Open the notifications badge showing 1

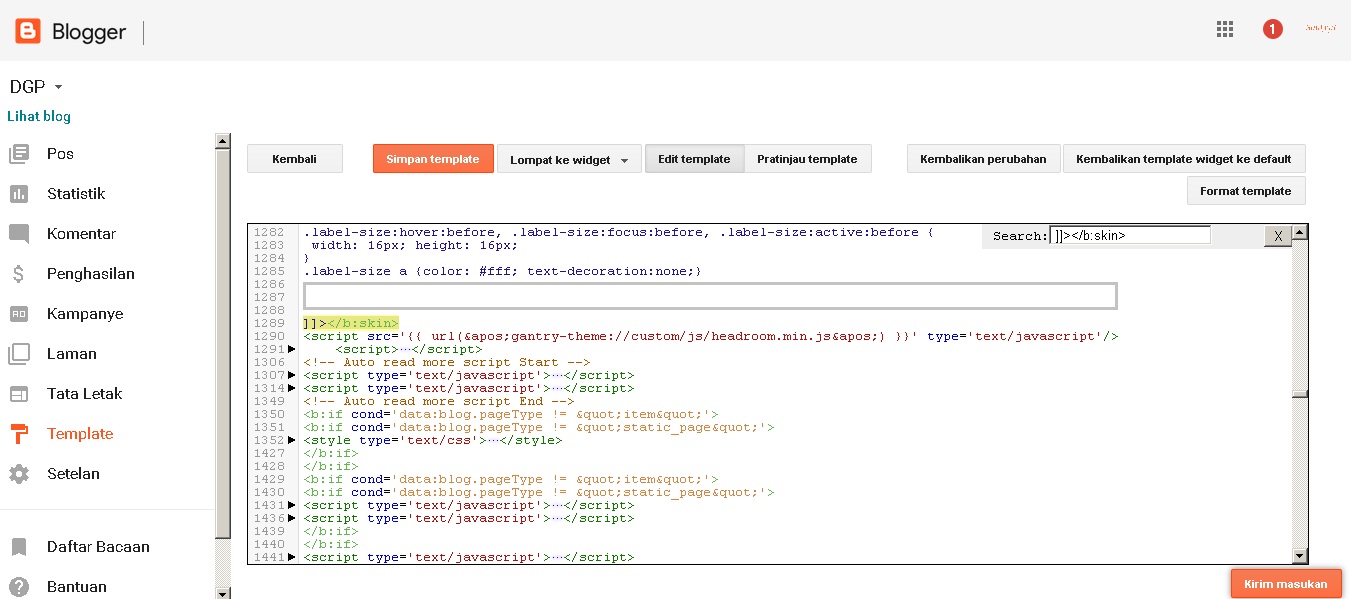tap(1272, 29)
